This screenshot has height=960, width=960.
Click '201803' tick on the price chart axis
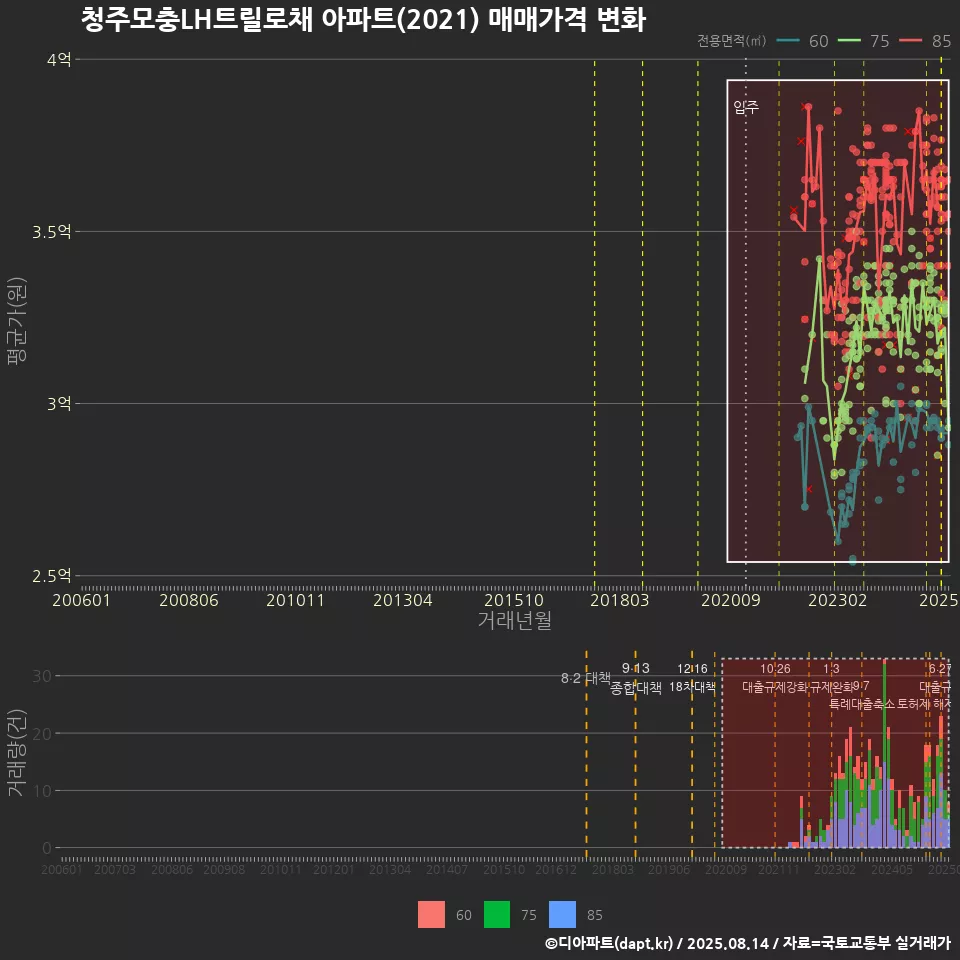pyautogui.click(x=620, y=600)
